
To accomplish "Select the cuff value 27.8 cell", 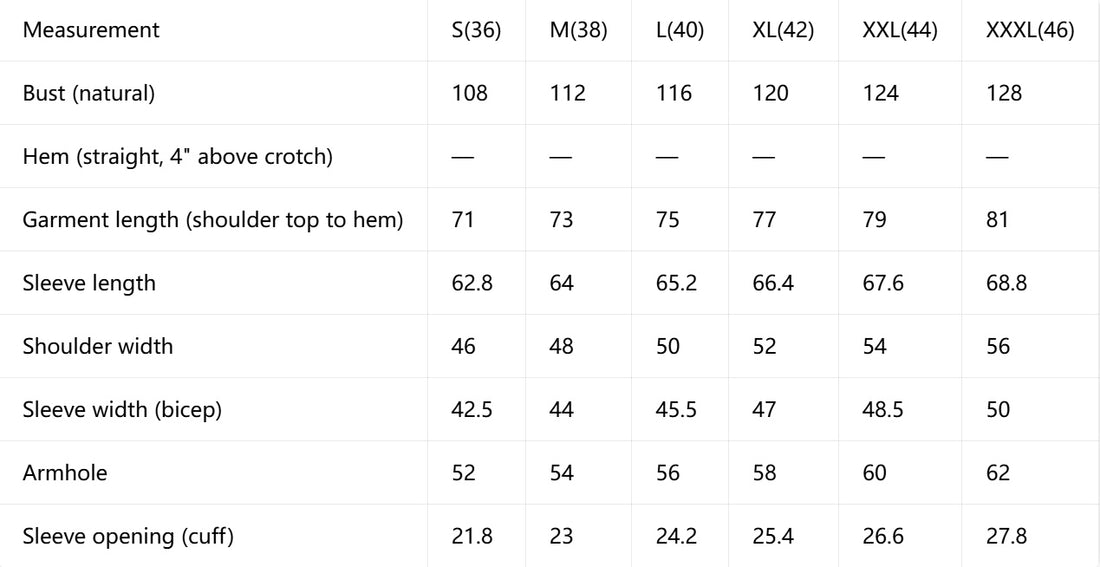I will (1007, 536).
